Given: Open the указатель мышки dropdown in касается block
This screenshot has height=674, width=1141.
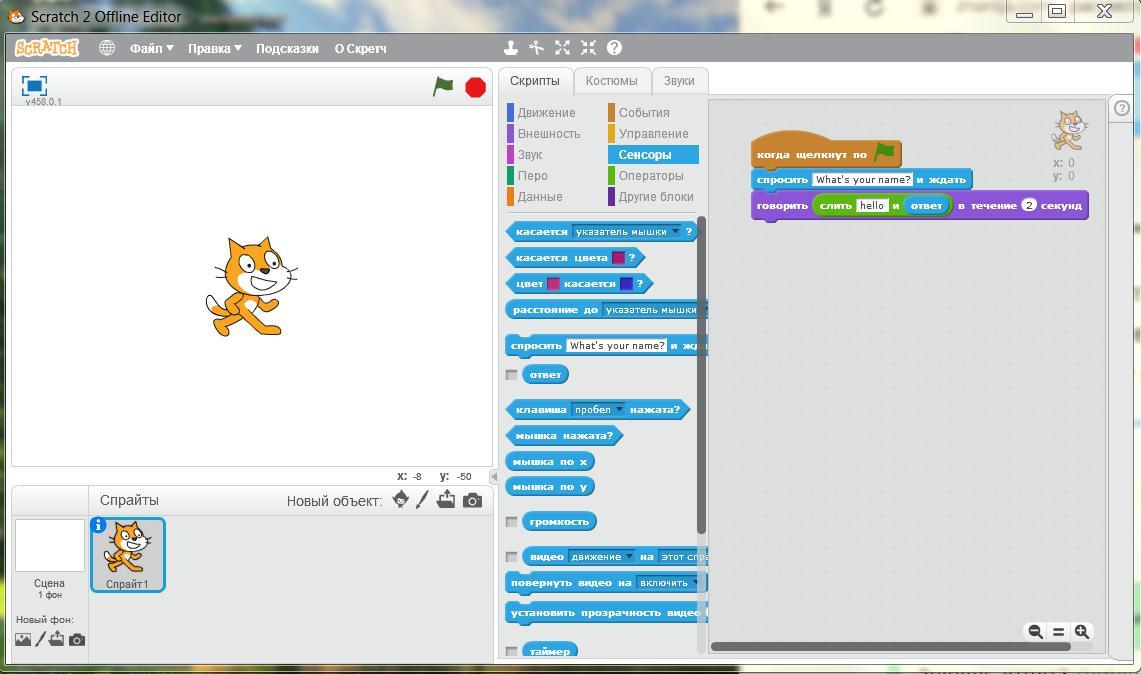Looking at the screenshot, I should point(627,231).
